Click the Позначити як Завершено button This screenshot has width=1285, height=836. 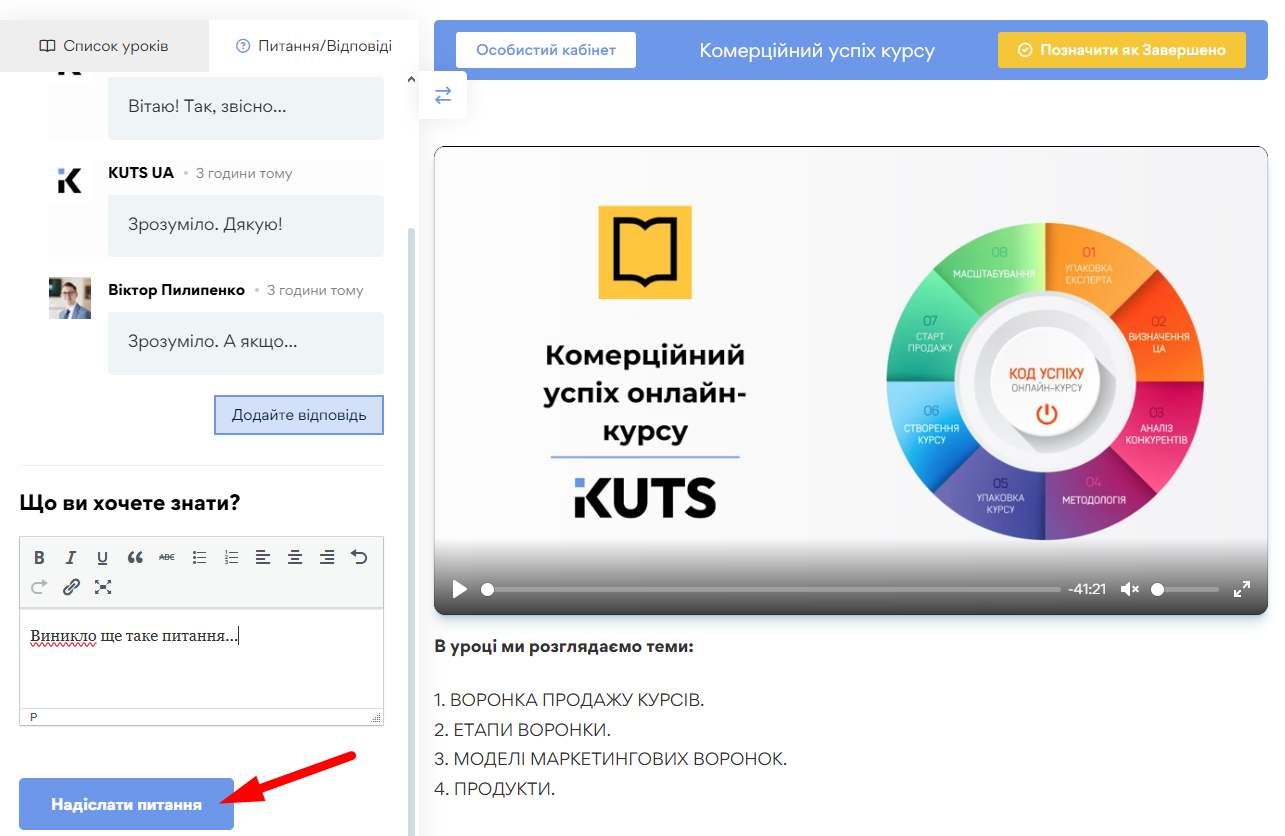[1121, 50]
